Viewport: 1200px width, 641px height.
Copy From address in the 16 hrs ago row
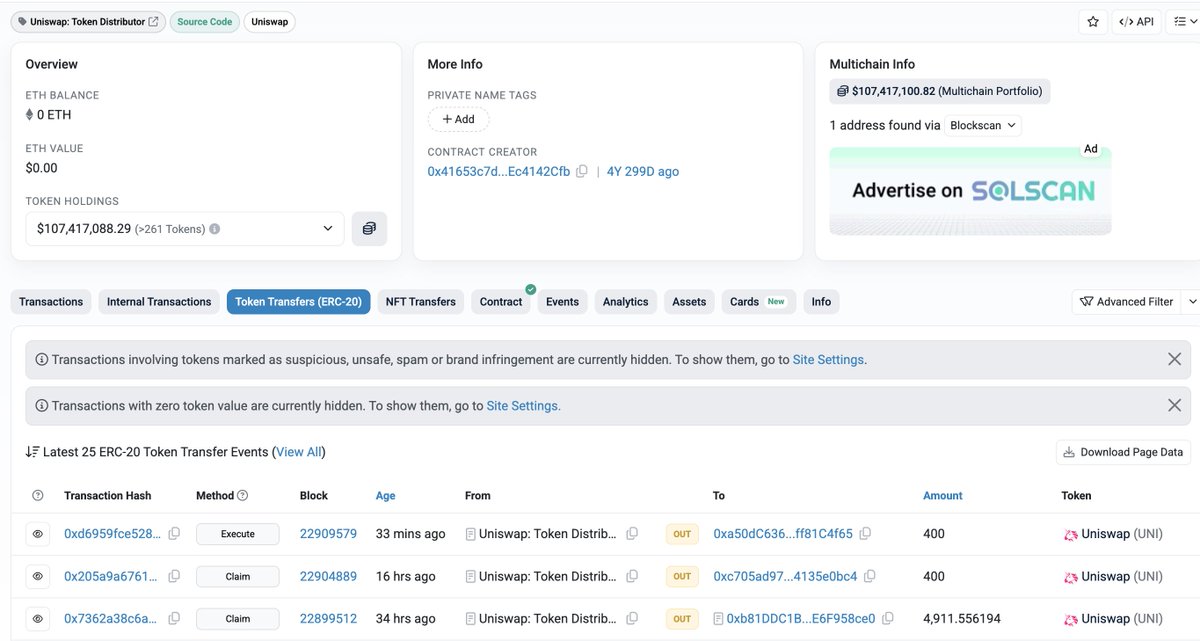pos(632,577)
